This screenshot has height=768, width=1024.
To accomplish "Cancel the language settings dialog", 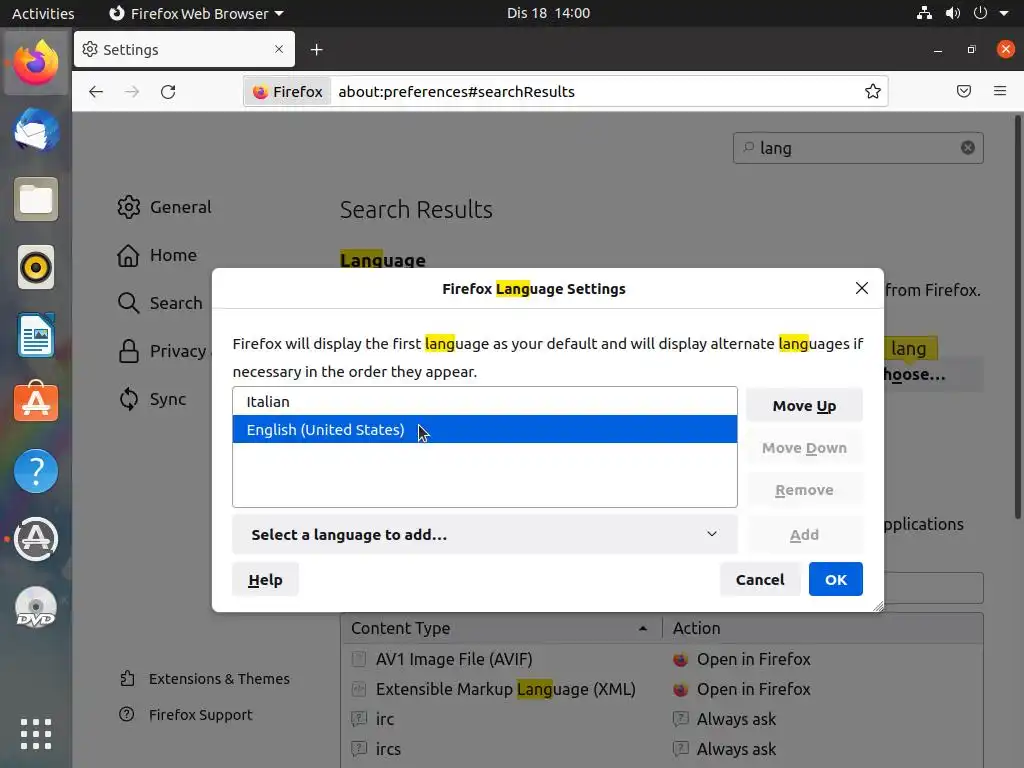I will [760, 580].
